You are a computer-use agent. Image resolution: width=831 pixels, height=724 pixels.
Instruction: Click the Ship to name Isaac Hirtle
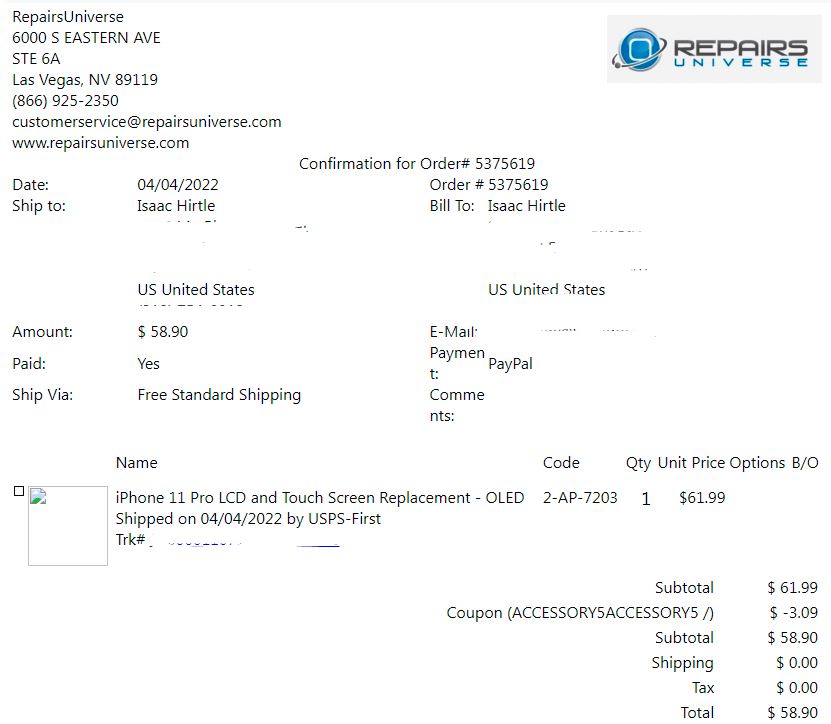[176, 206]
